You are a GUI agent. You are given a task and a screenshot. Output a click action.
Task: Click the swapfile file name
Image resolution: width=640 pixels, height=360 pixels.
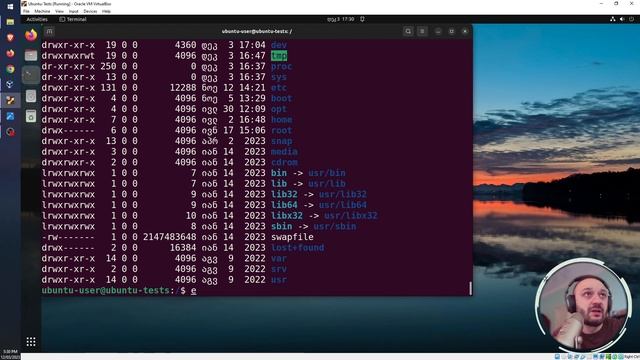(292, 237)
